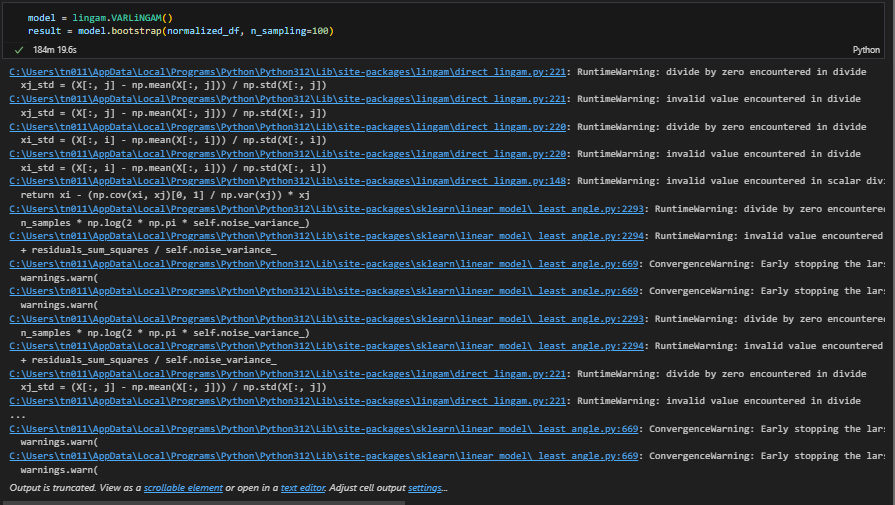
Task: Open cell output settings link
Action: point(424,488)
